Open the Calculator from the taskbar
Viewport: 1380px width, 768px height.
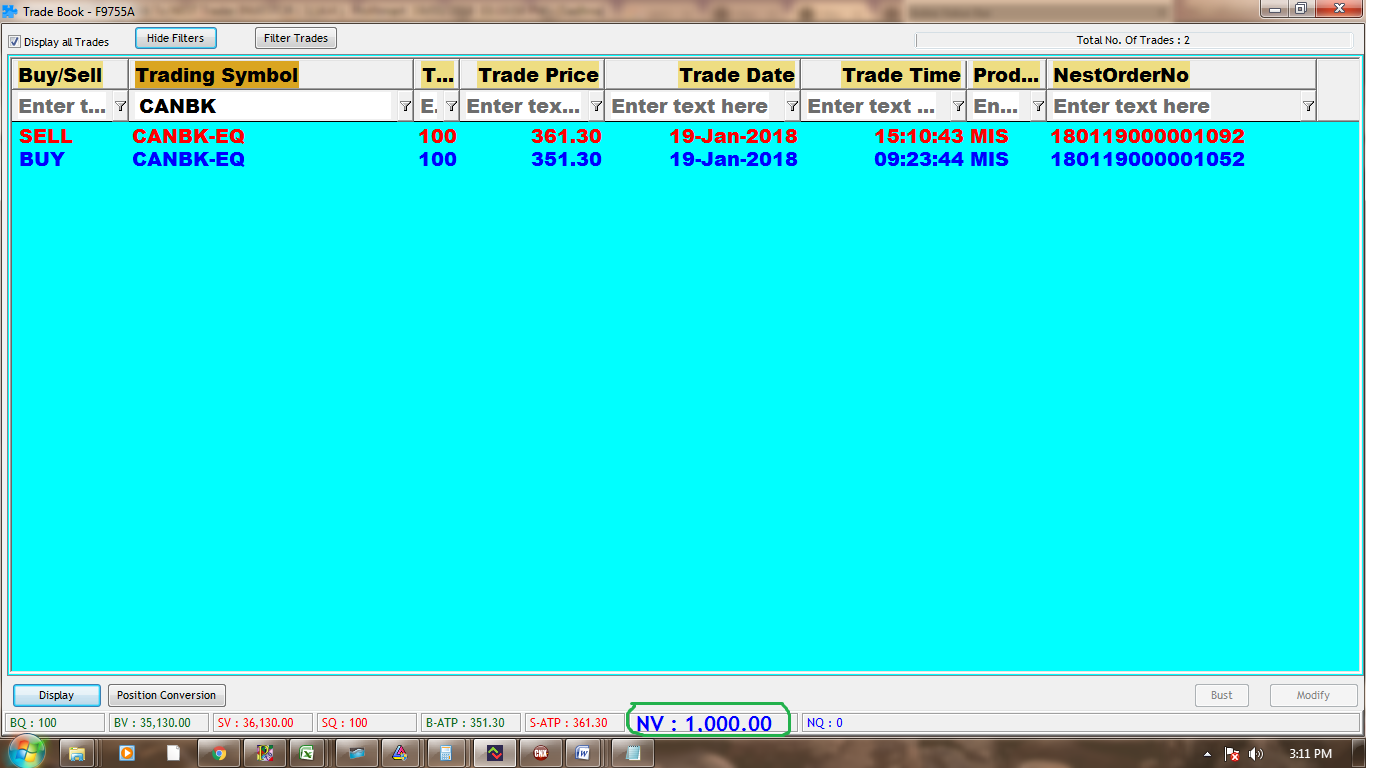[x=447, y=752]
